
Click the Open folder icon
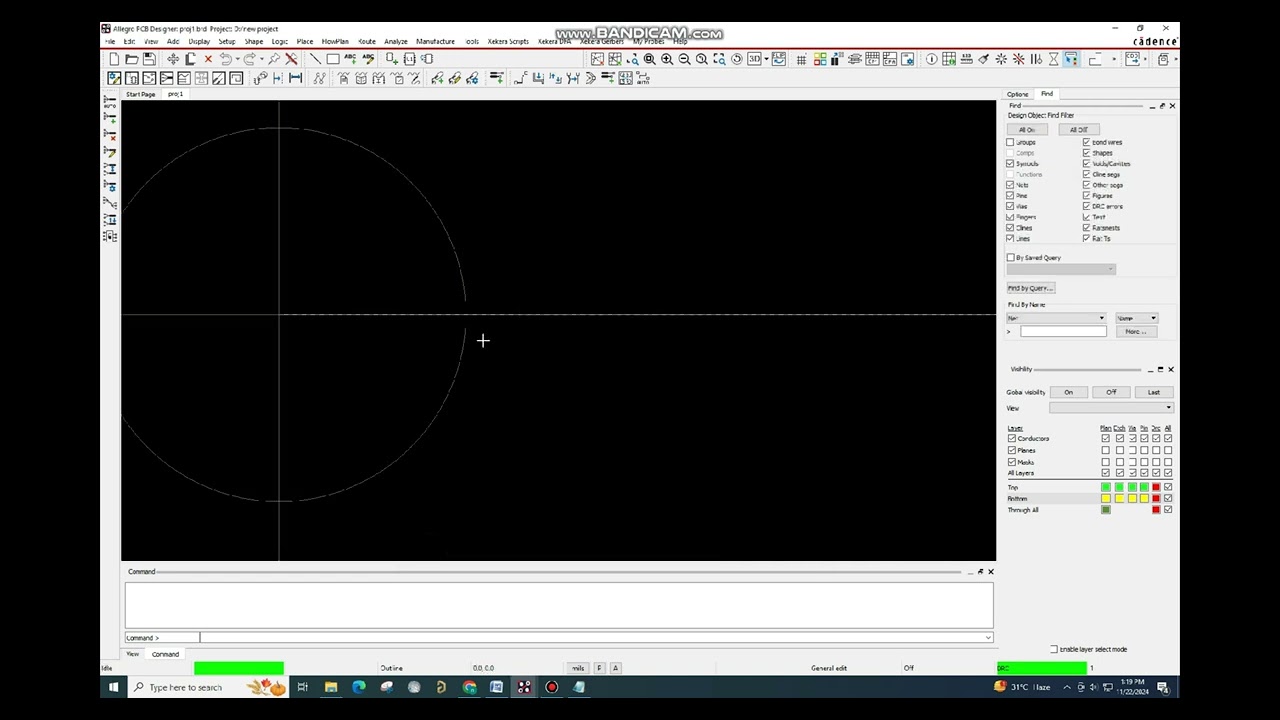(131, 59)
